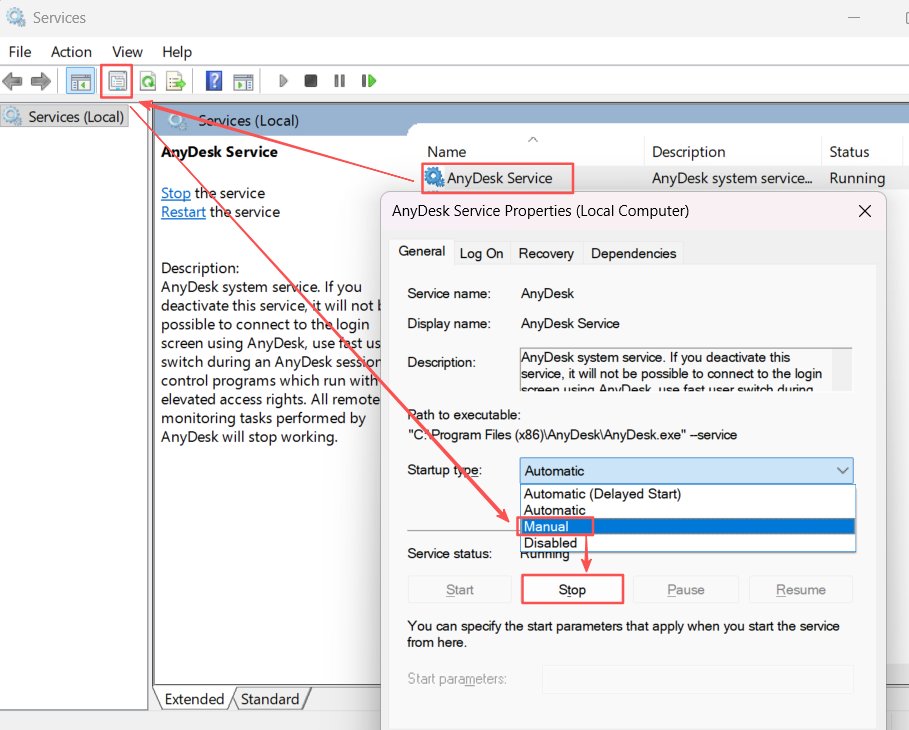Viewport: 909px width, 730px height.
Task: Expand the Startup type dropdown arrow
Action: (x=842, y=471)
